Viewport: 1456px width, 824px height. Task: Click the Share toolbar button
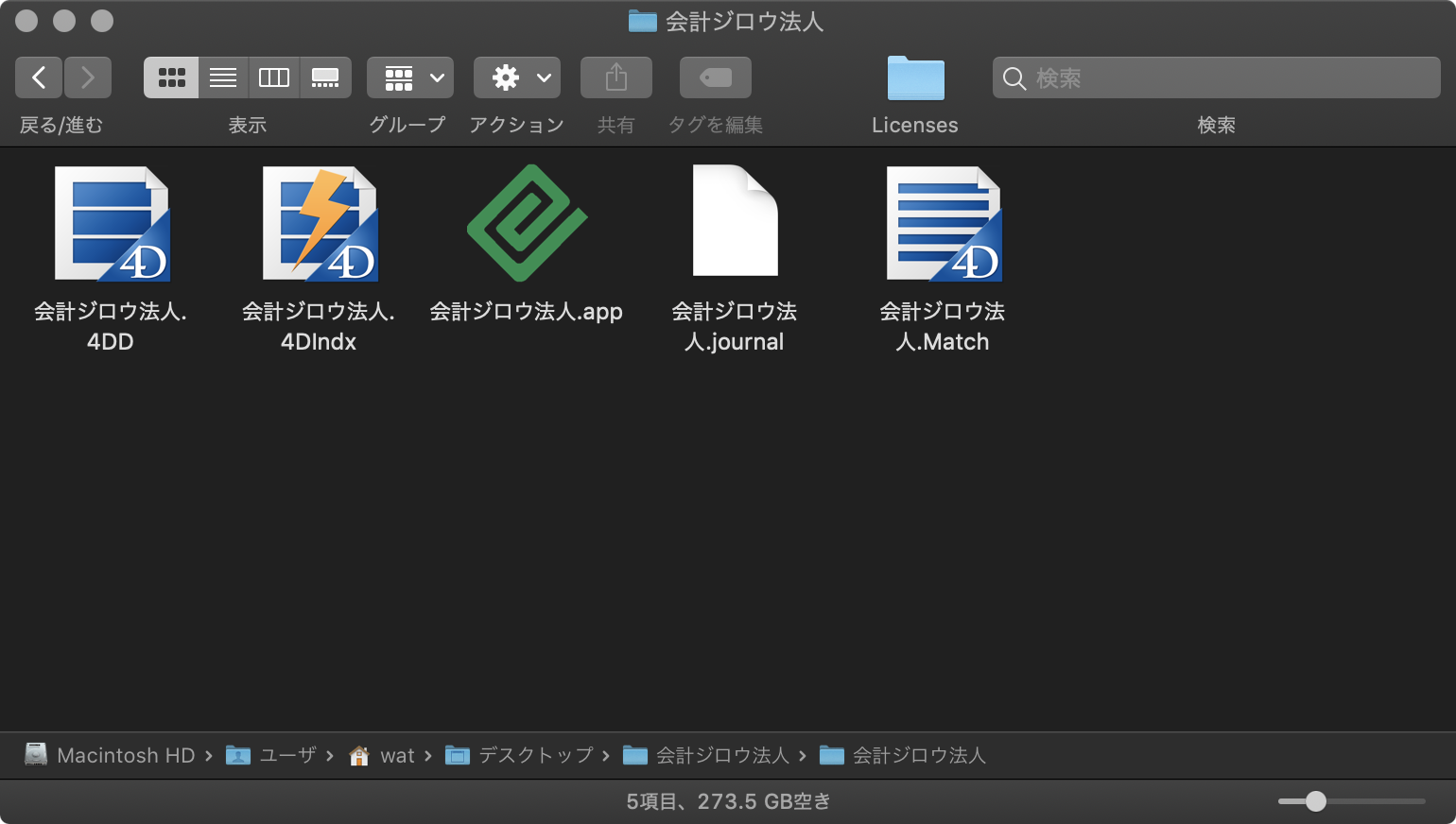pos(616,77)
